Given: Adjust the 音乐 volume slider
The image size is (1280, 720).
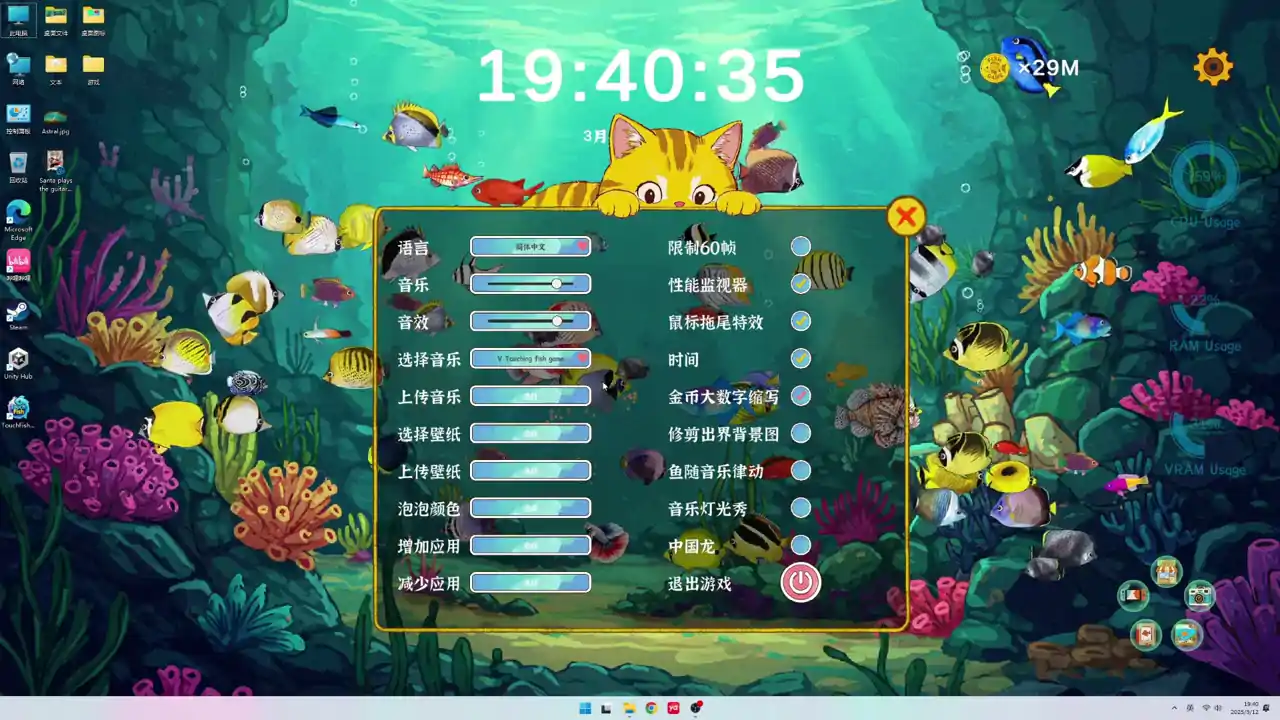Looking at the screenshot, I should point(531,284).
